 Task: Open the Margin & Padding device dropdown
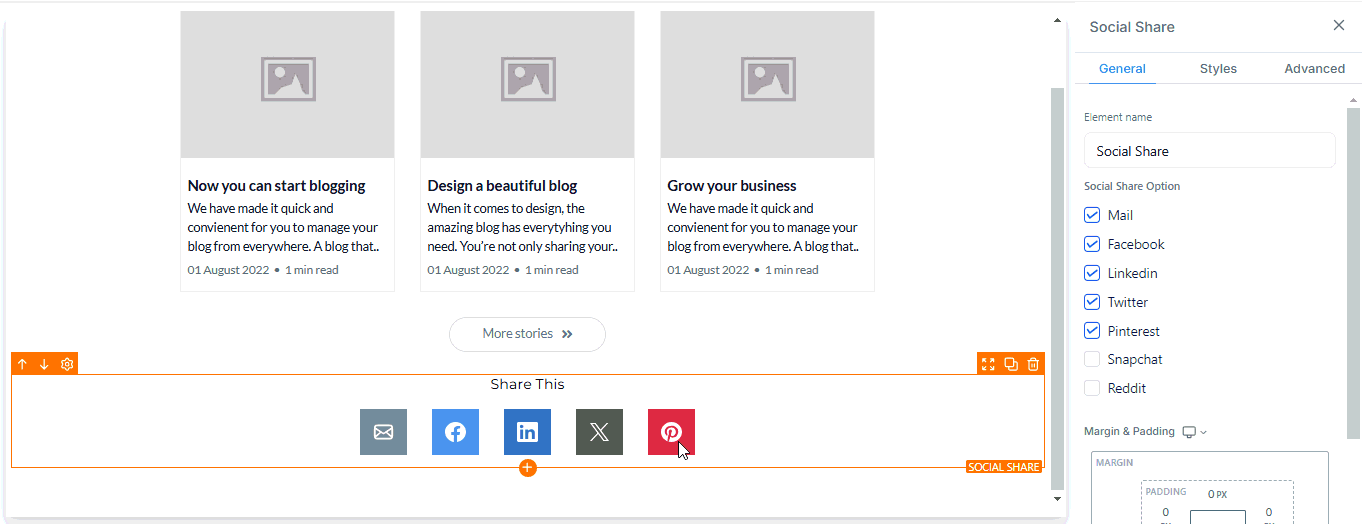point(1195,432)
